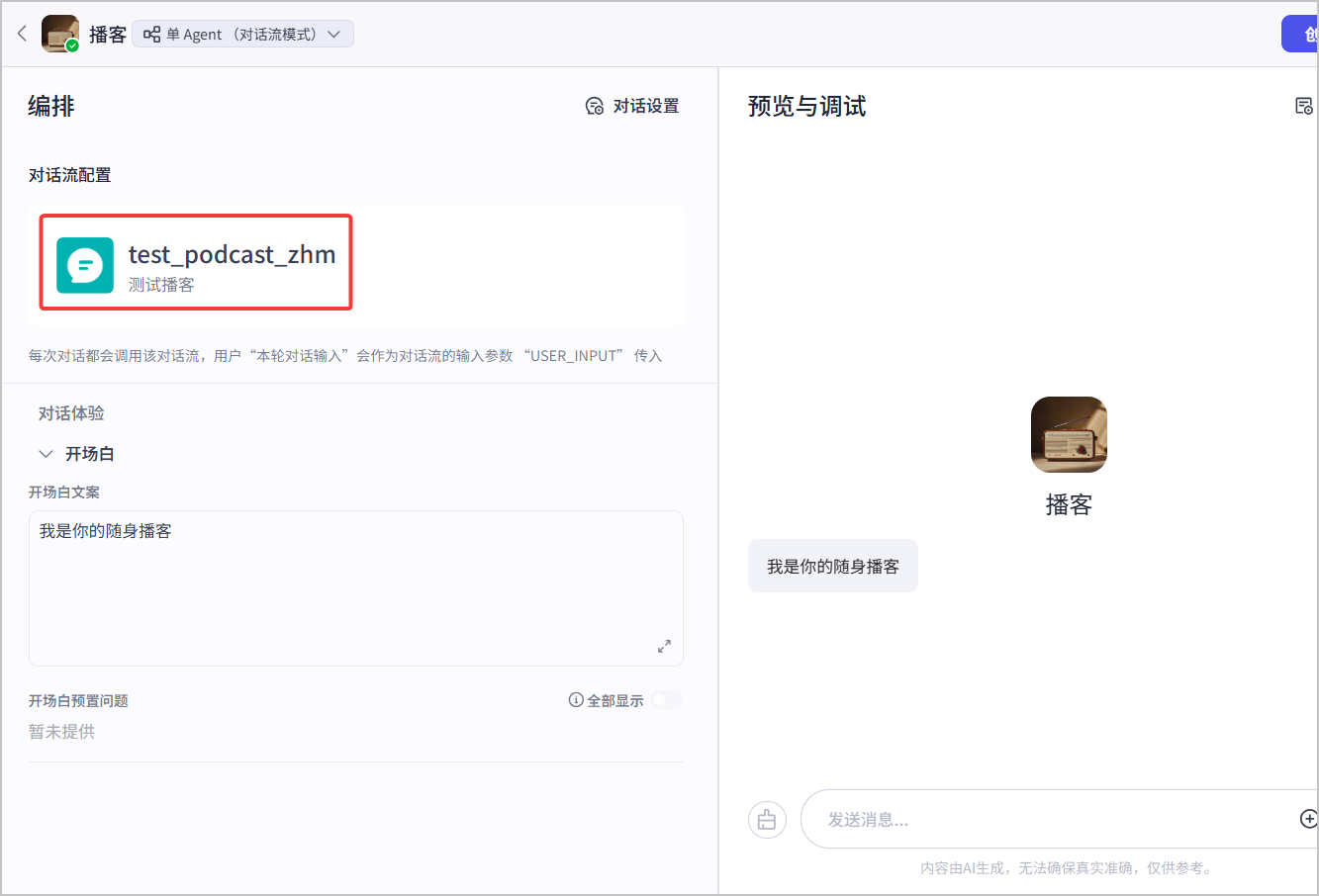This screenshot has height=896, width=1319.
Task: Collapse the 开场白 section chevron
Action: point(46,454)
